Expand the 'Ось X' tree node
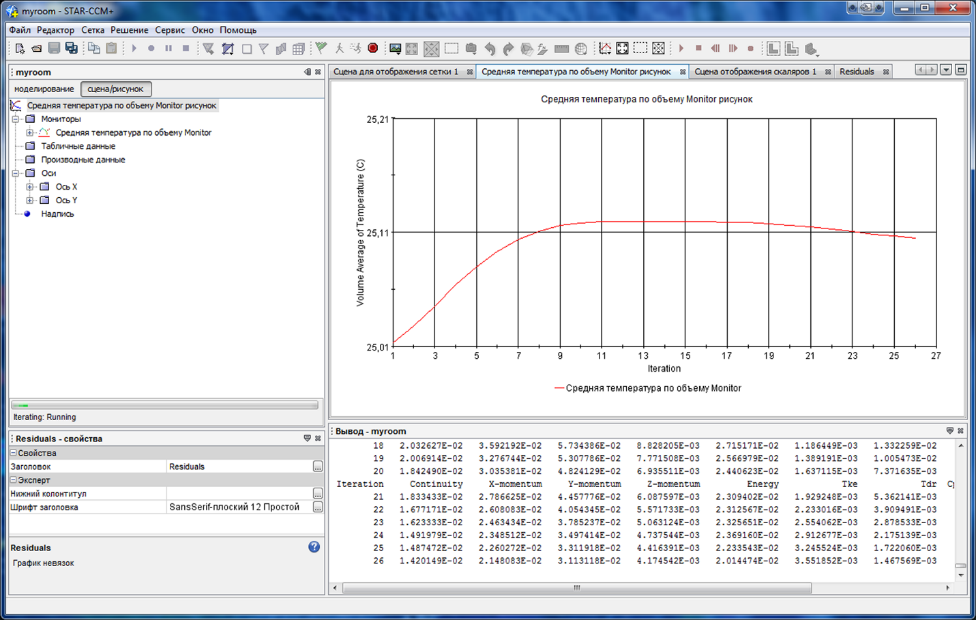The image size is (976, 620). (30, 187)
